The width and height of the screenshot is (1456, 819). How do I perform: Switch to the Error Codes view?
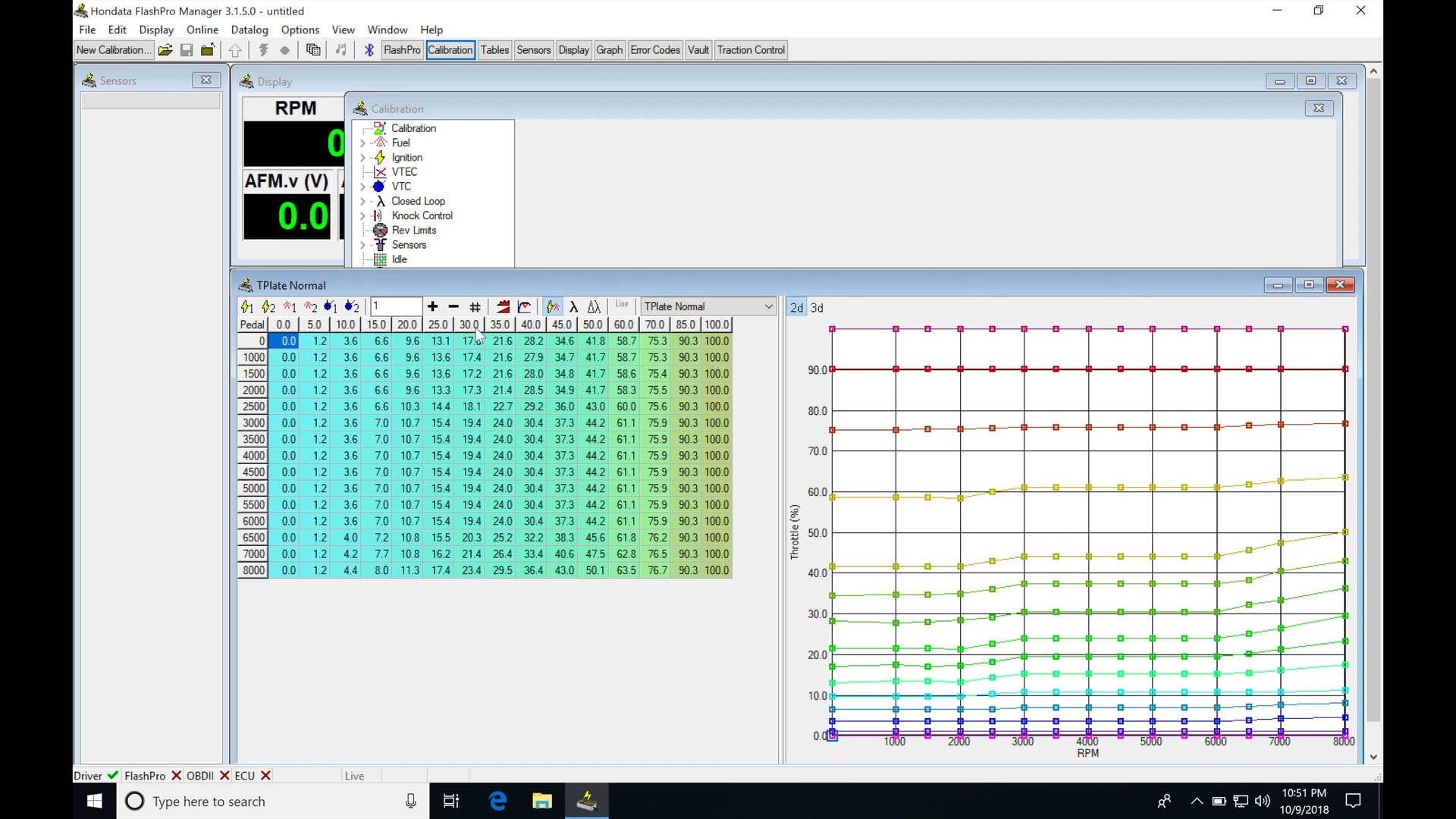pos(654,50)
